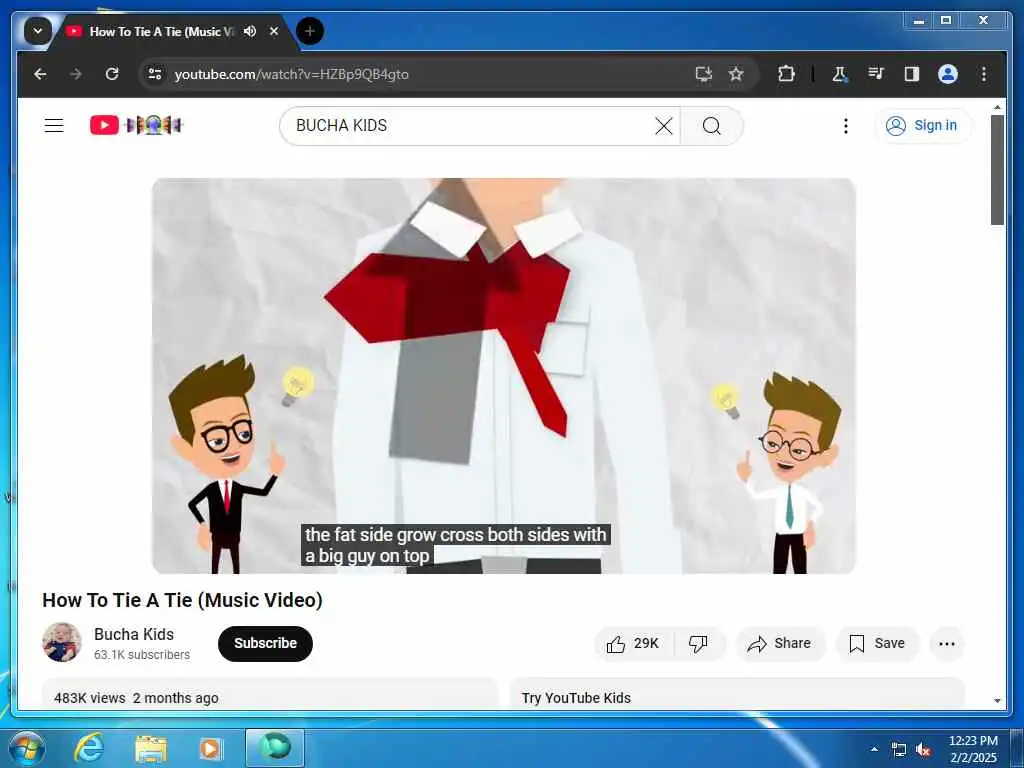Dislike the video with thumbs down

click(x=698, y=644)
